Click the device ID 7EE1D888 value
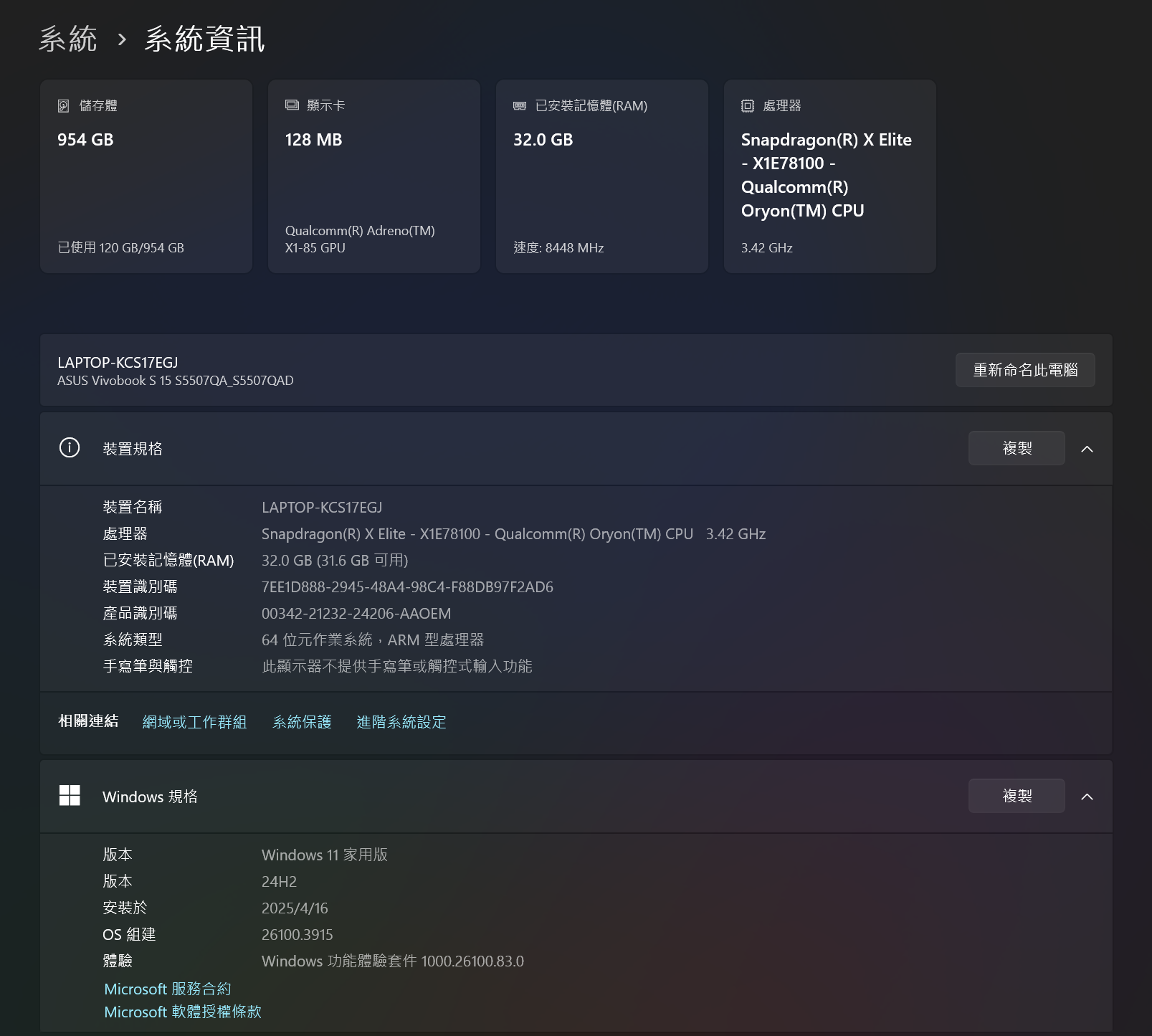The width and height of the screenshot is (1152, 1036). [x=407, y=587]
